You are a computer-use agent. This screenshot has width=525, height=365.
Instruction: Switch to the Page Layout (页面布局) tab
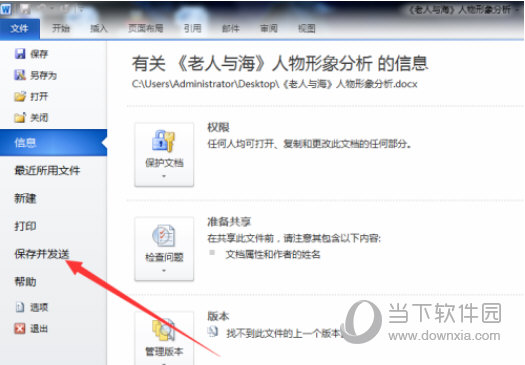click(146, 28)
